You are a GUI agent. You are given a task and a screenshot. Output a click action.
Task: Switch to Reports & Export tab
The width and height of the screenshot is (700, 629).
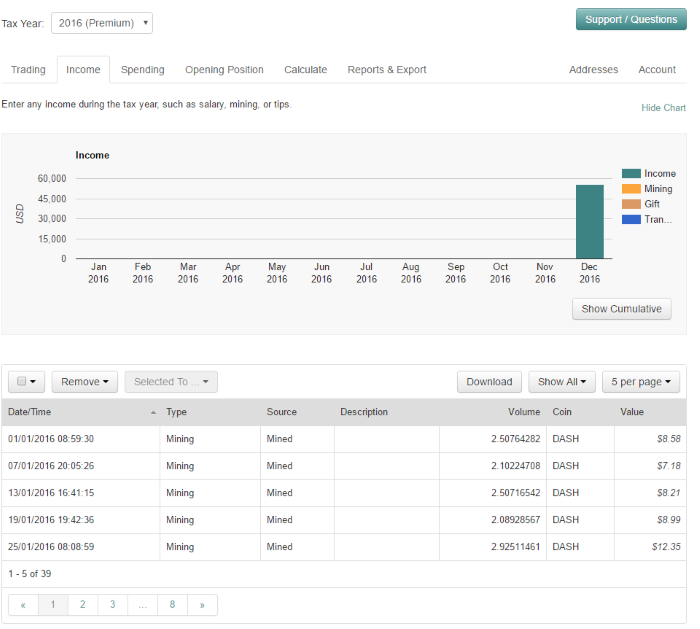pyautogui.click(x=387, y=70)
